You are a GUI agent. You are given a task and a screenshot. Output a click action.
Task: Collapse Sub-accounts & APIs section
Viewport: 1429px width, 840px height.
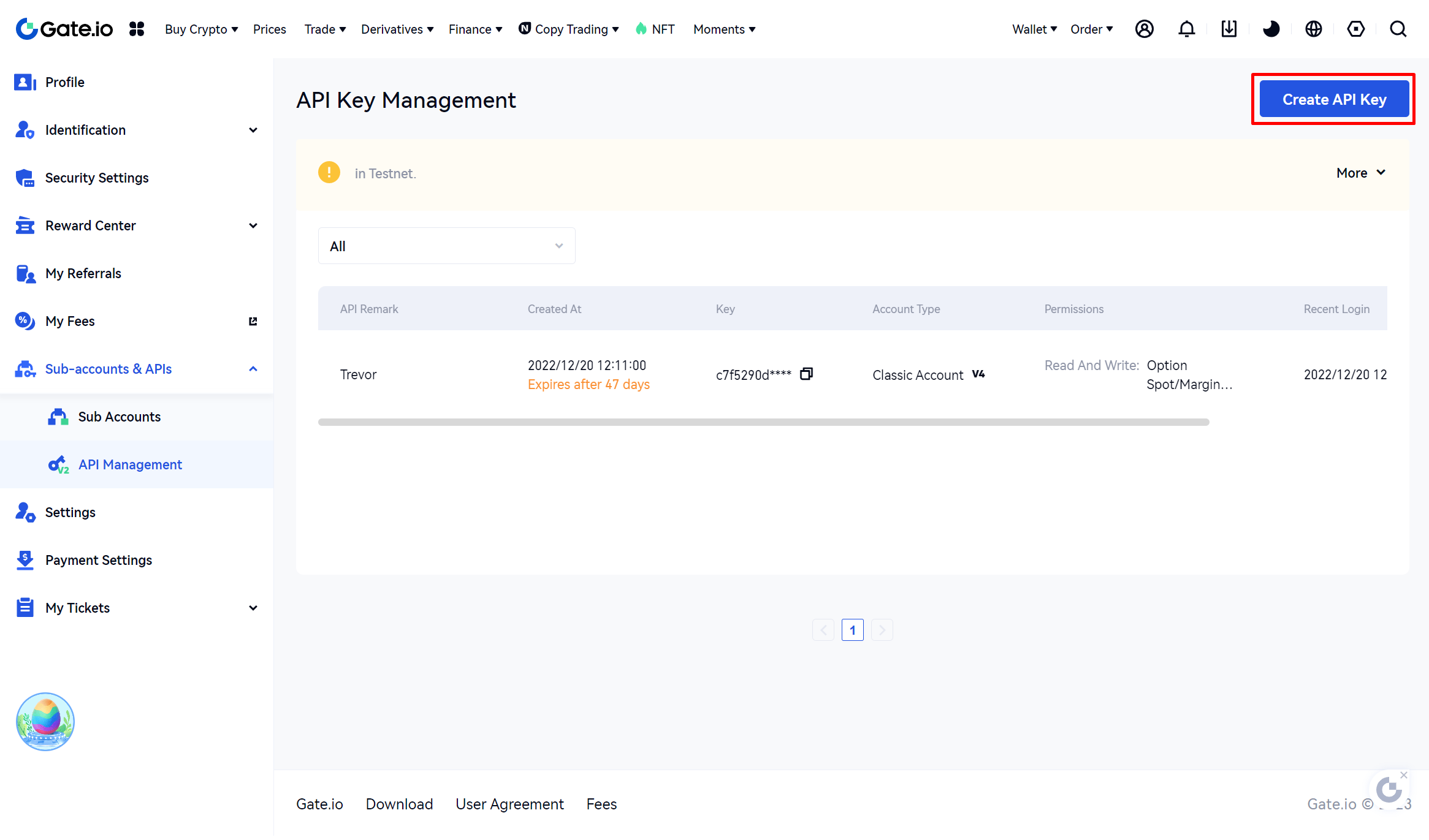[253, 369]
